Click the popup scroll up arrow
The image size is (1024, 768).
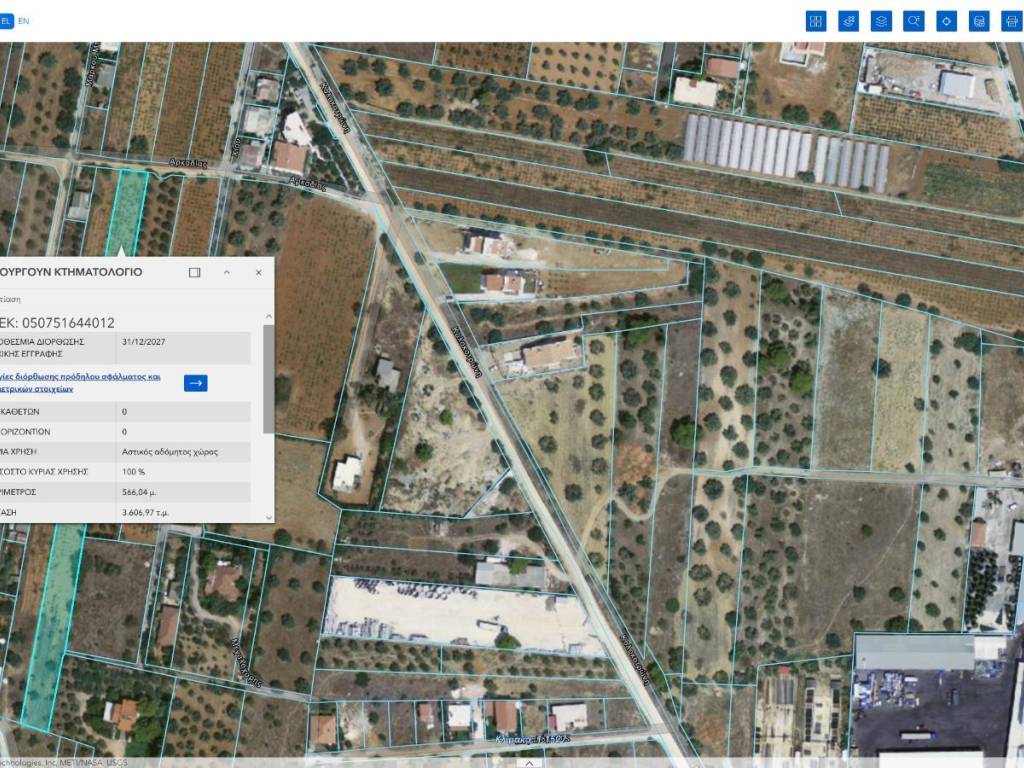pos(268,317)
